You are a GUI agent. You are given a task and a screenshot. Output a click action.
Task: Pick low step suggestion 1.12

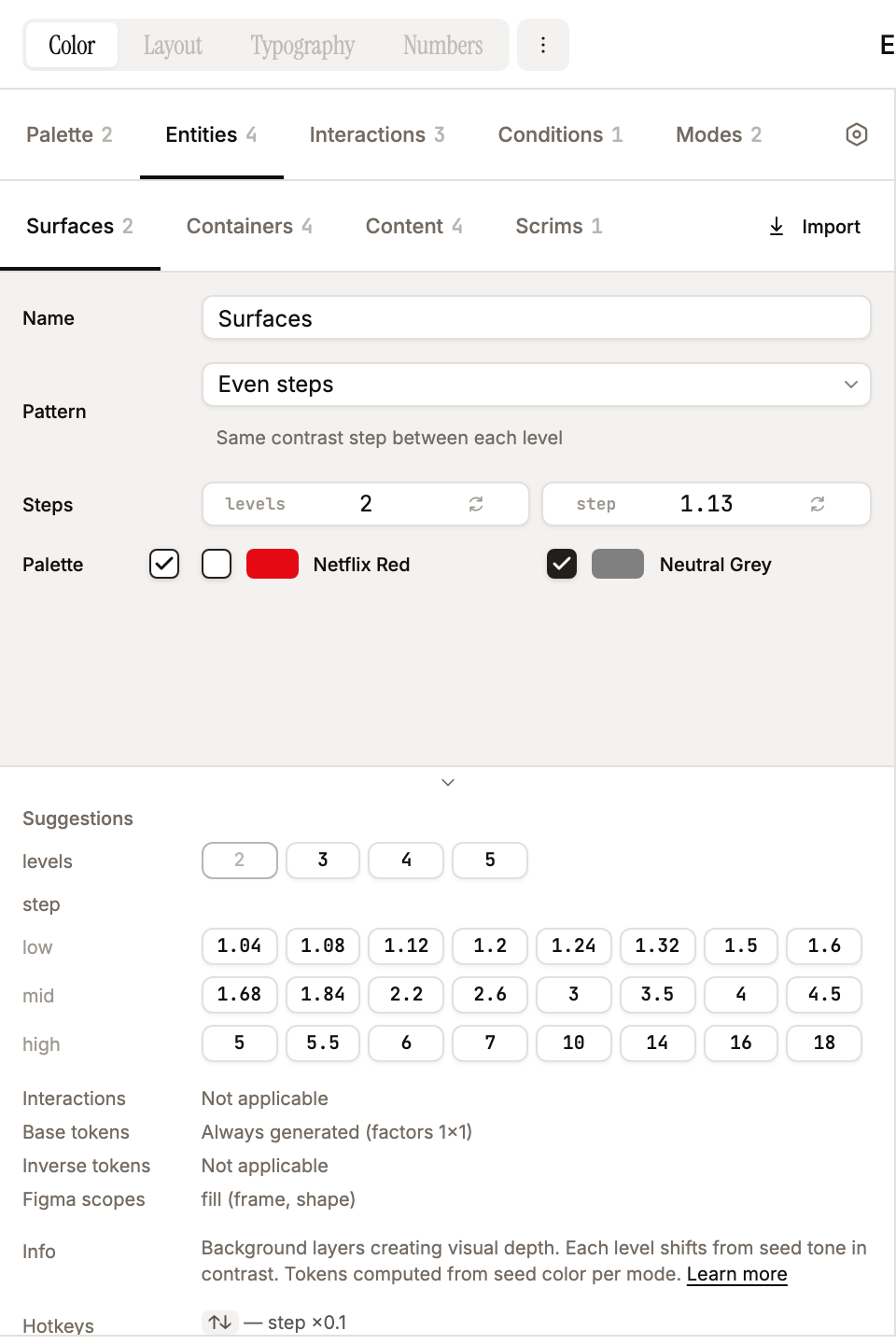coord(406,946)
